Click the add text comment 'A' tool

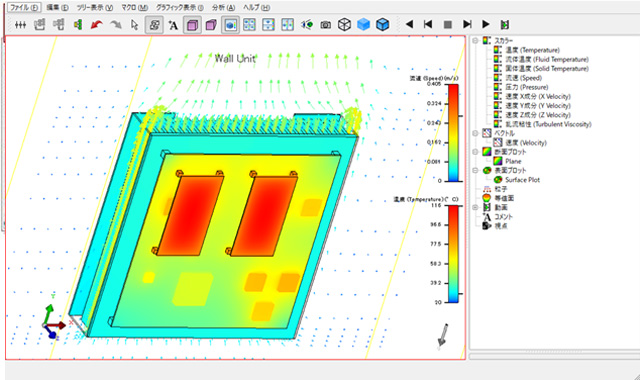pyautogui.click(x=173, y=25)
